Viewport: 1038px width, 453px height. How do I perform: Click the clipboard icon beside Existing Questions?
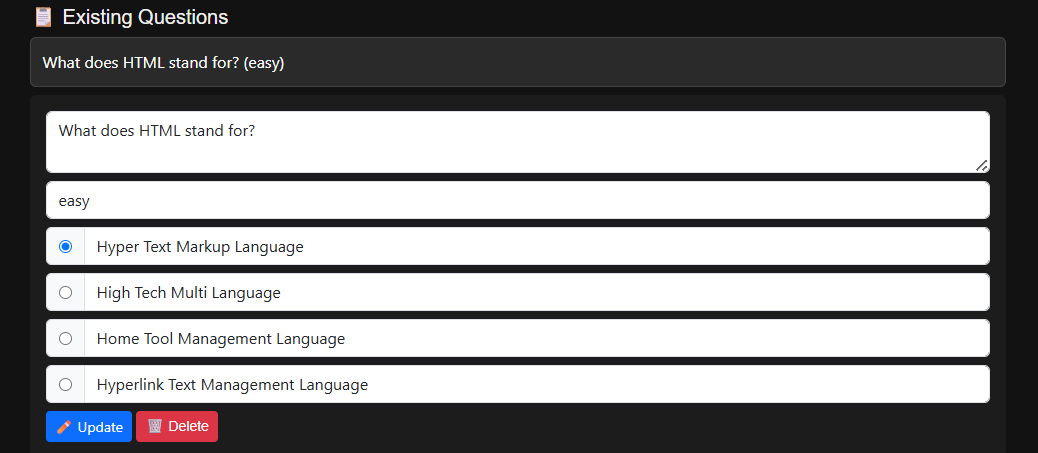(43, 17)
